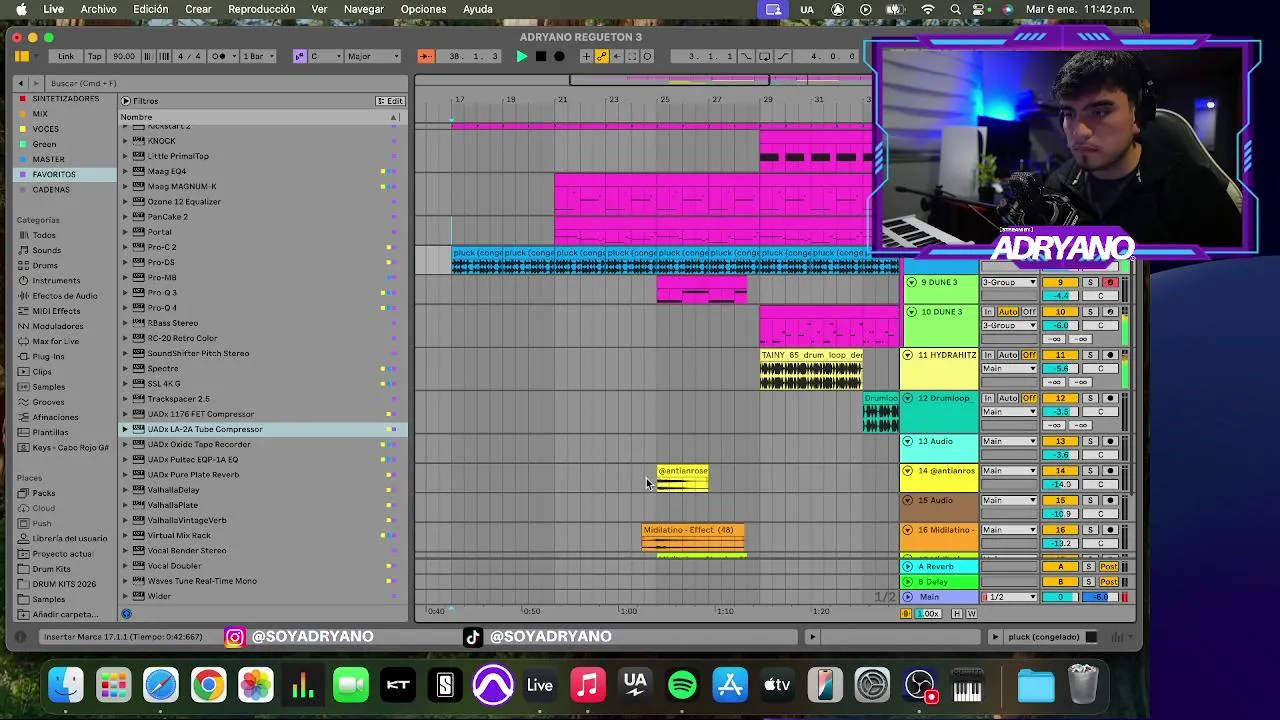Click the browser back arrow
The image size is (1280, 720).
21,83
